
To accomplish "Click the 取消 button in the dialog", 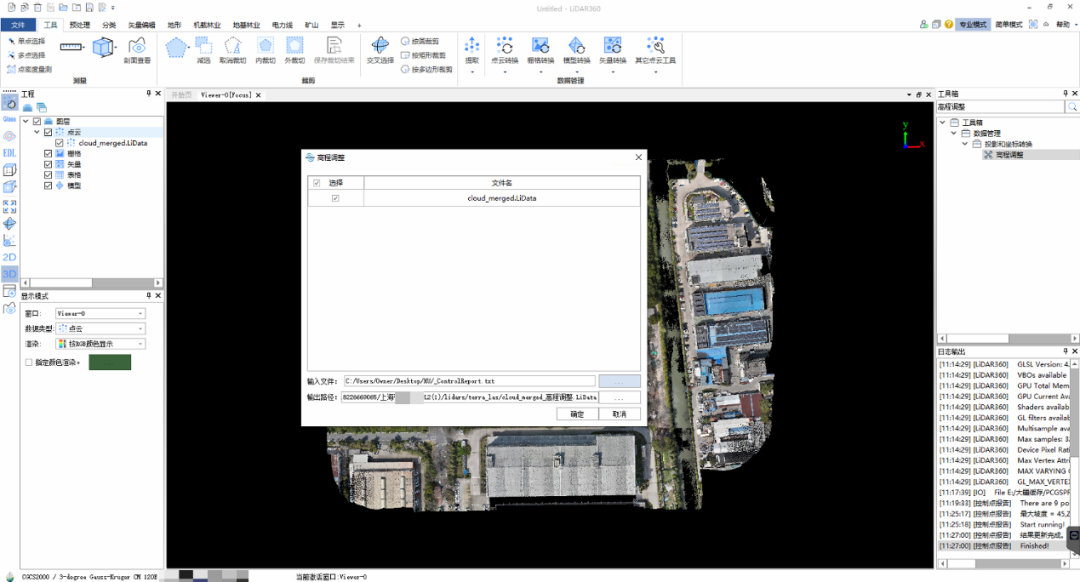I will click(619, 414).
